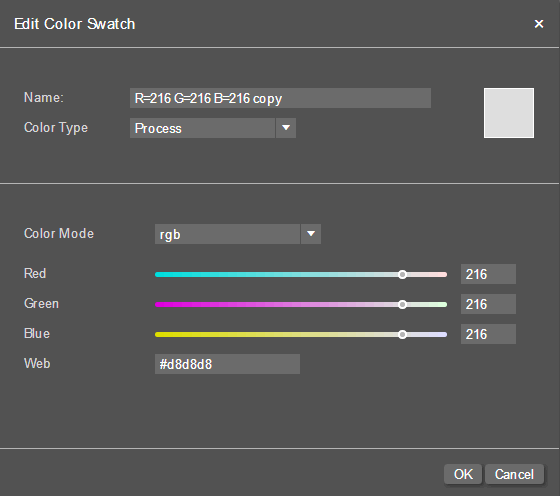
Task: Select the Process color type box
Action: (x=202, y=128)
